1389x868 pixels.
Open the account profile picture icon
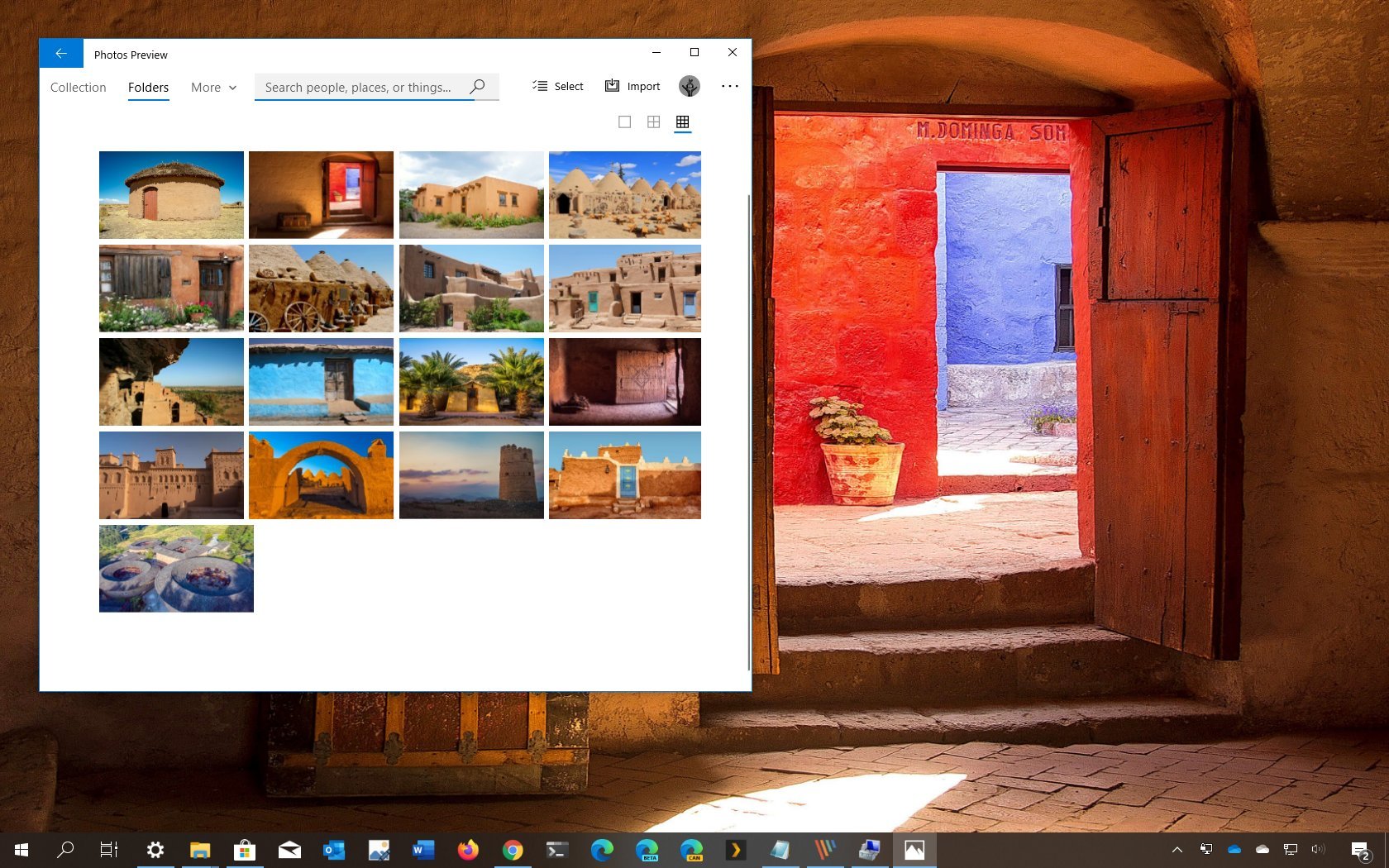(x=689, y=85)
